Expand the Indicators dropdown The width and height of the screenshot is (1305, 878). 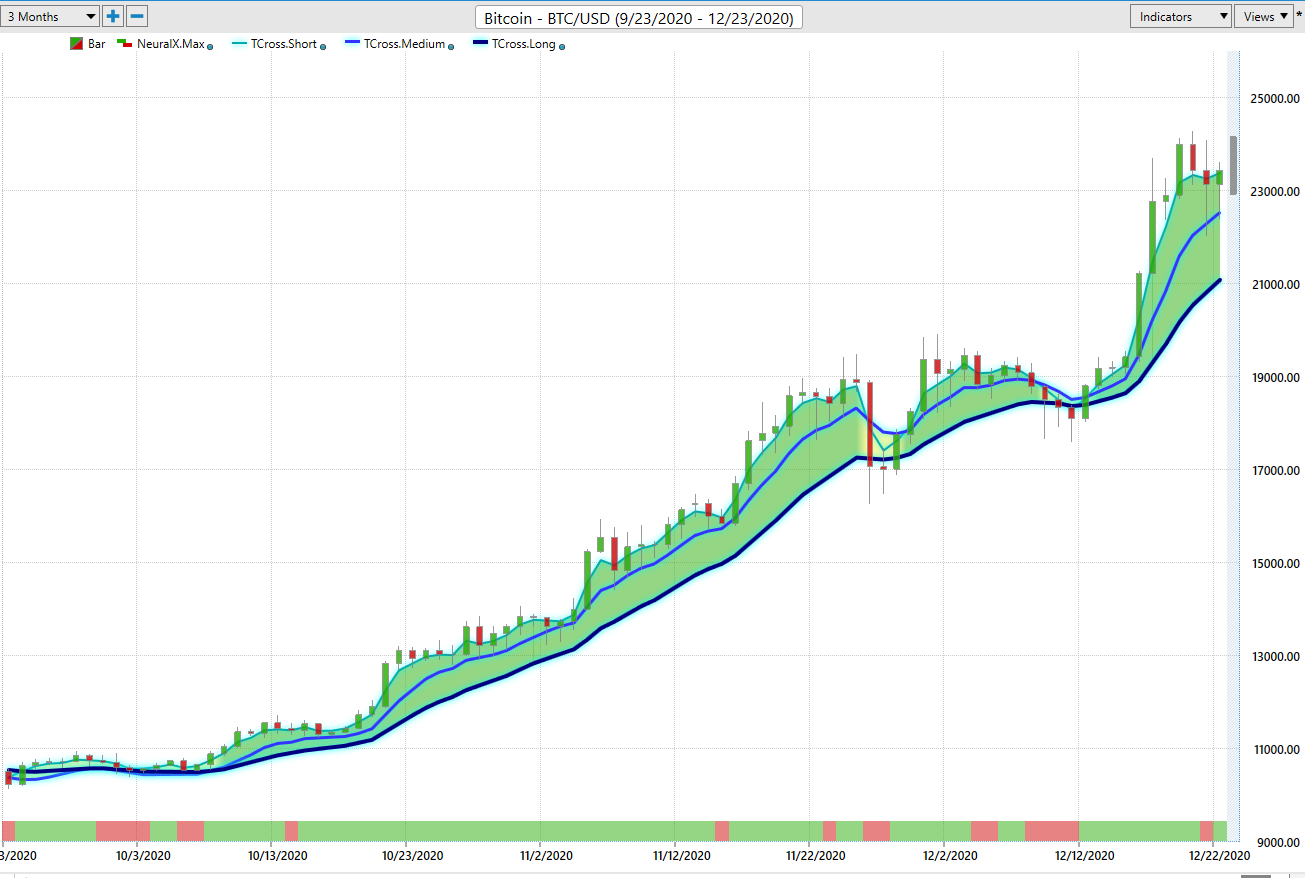click(1180, 16)
